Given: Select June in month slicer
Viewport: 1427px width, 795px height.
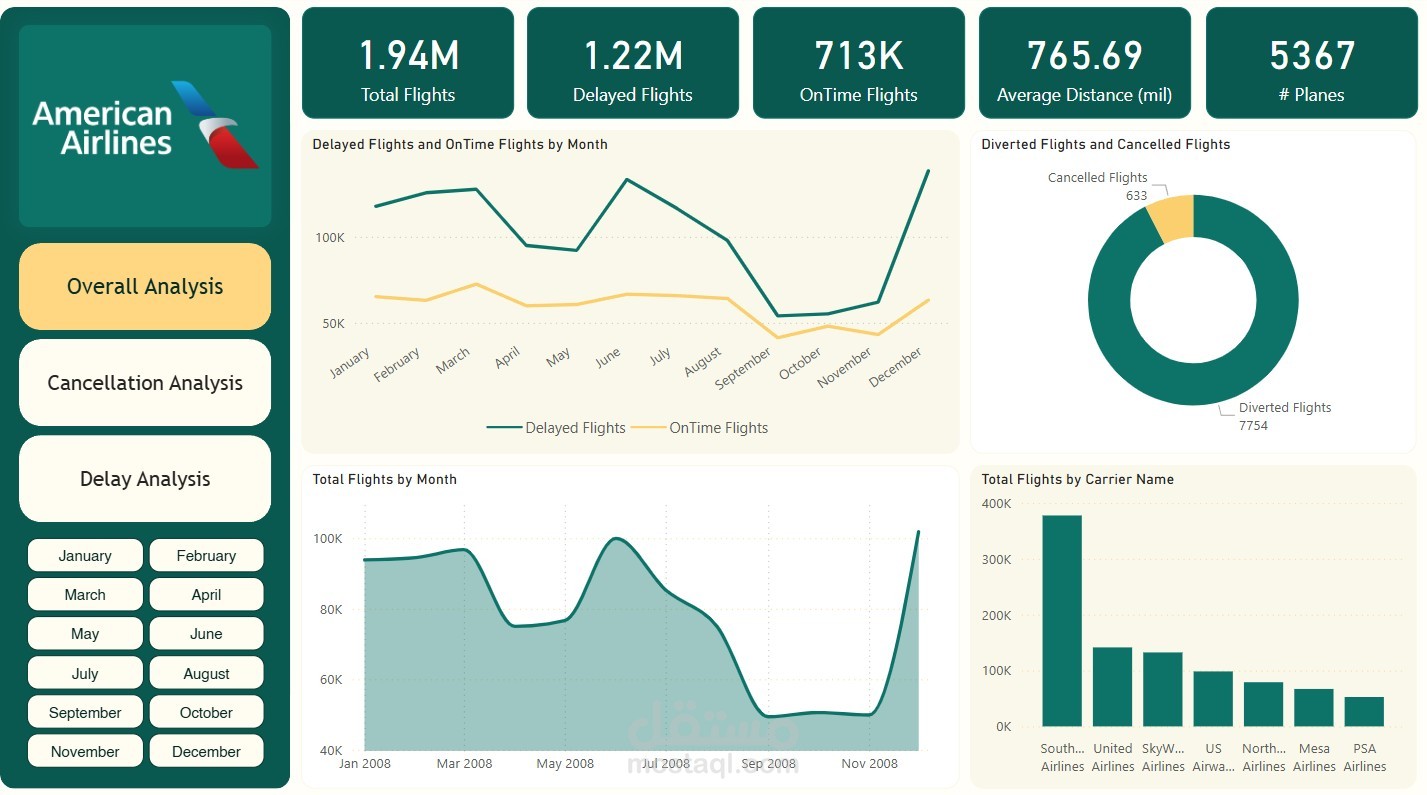Looking at the screenshot, I should tap(206, 633).
